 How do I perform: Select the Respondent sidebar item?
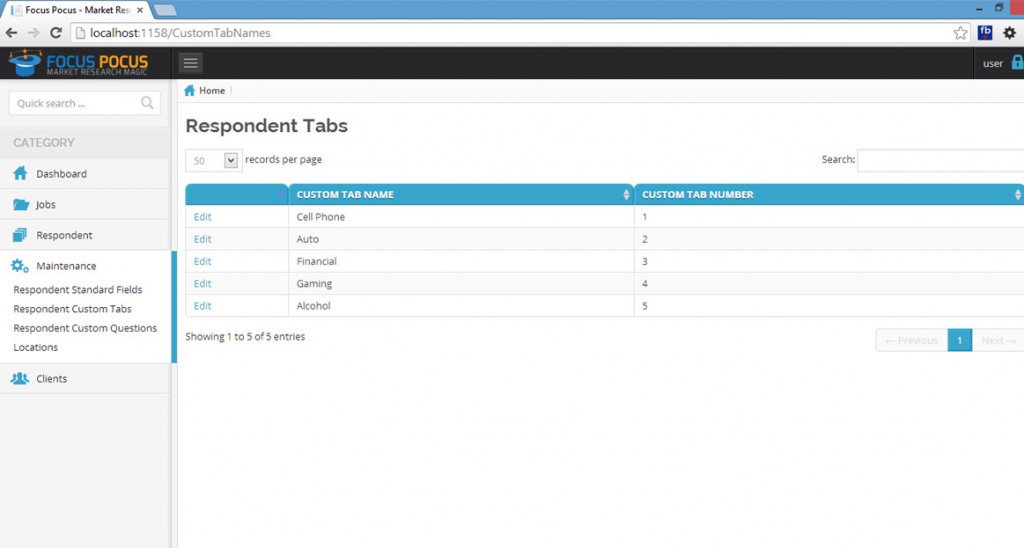coord(64,236)
